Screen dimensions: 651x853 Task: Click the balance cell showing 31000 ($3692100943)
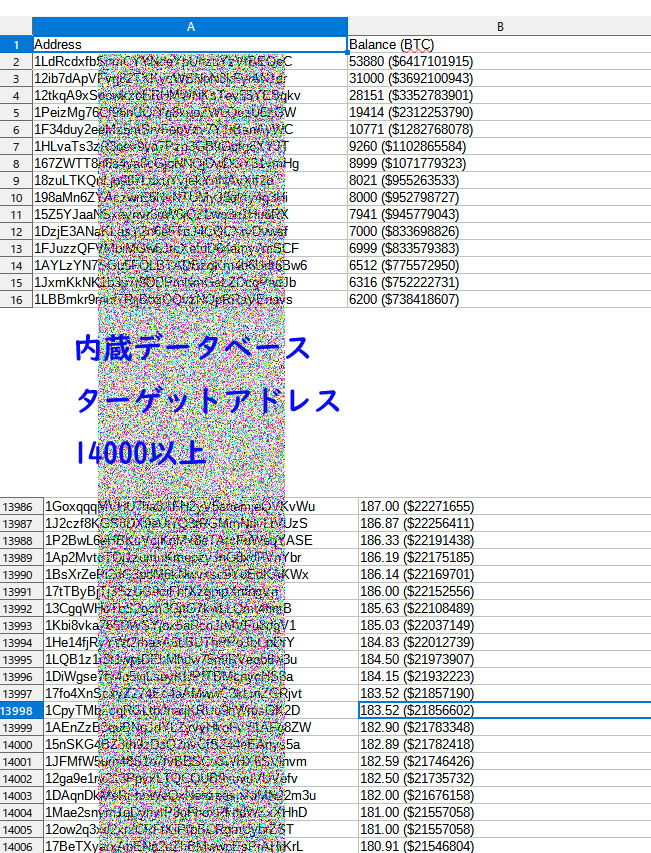(499, 78)
